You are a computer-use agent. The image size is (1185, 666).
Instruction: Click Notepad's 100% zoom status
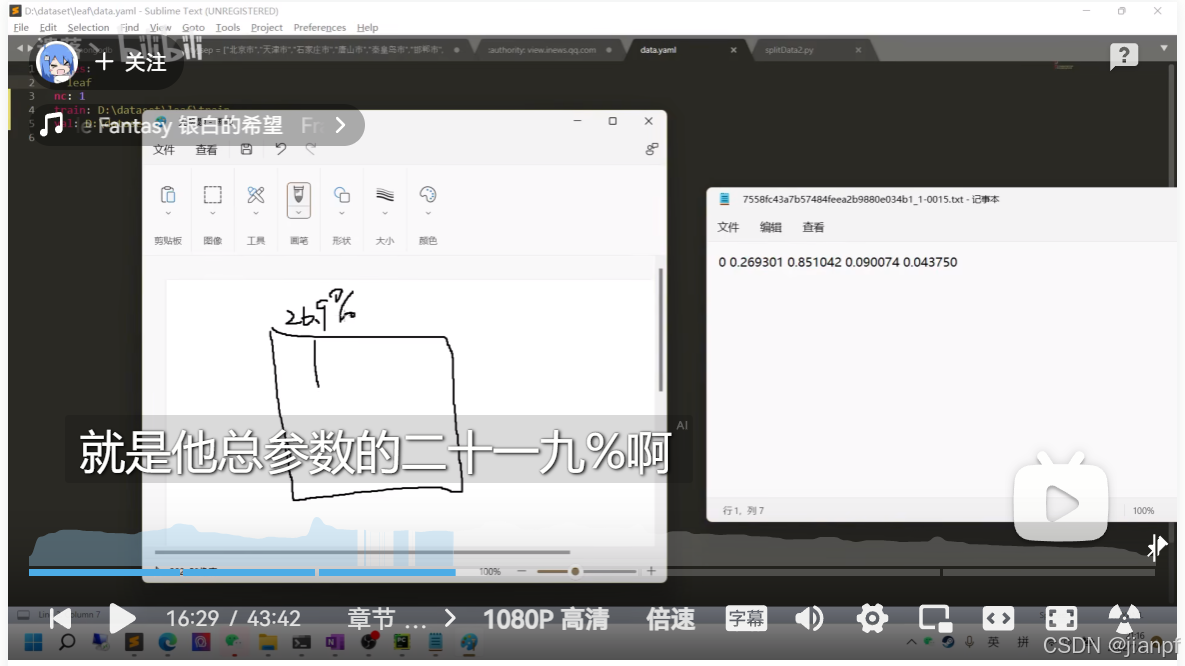click(x=1143, y=510)
